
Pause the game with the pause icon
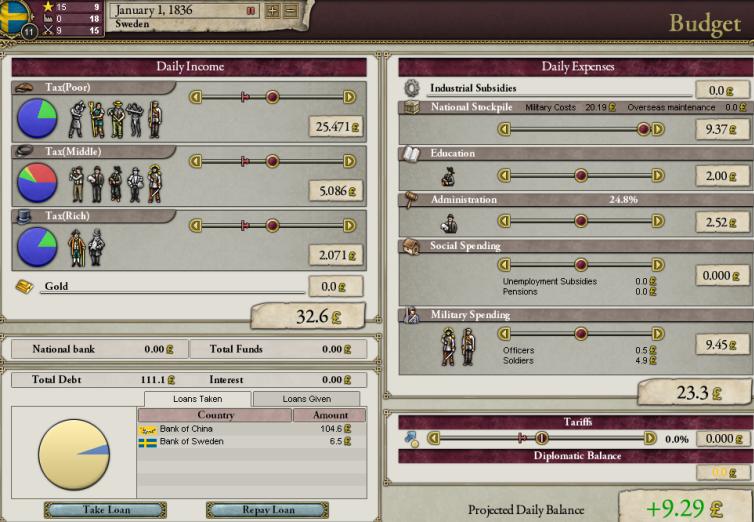(251, 11)
